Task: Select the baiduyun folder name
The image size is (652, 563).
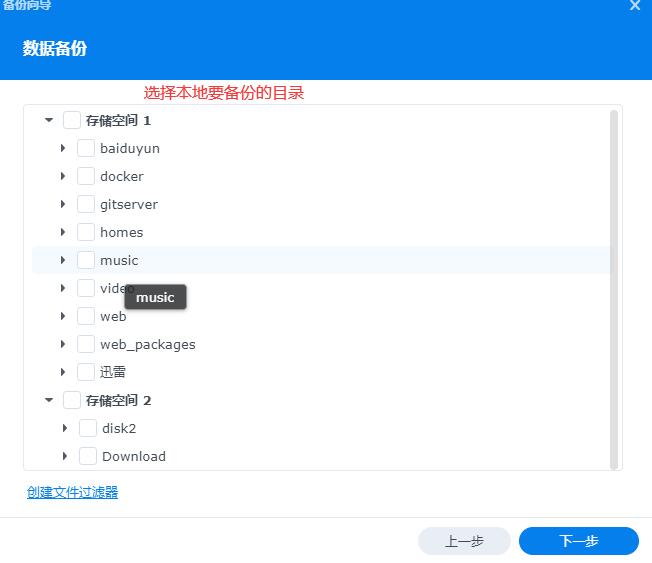Action: click(x=130, y=148)
